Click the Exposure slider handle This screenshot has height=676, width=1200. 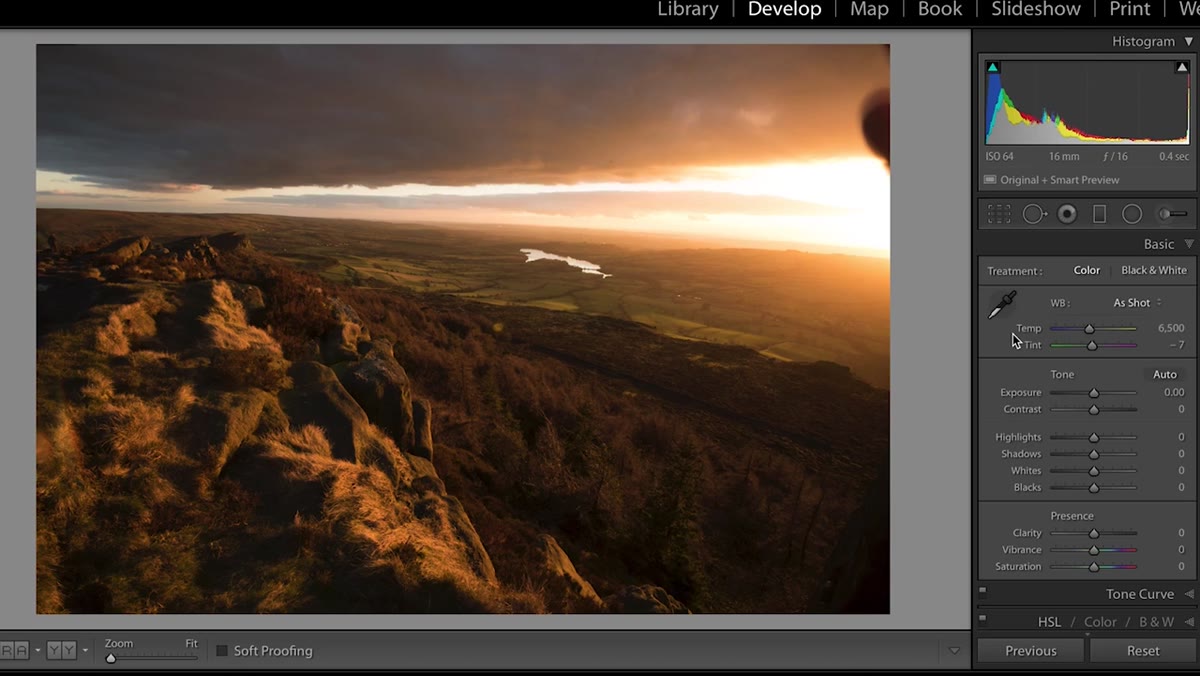coord(1094,393)
